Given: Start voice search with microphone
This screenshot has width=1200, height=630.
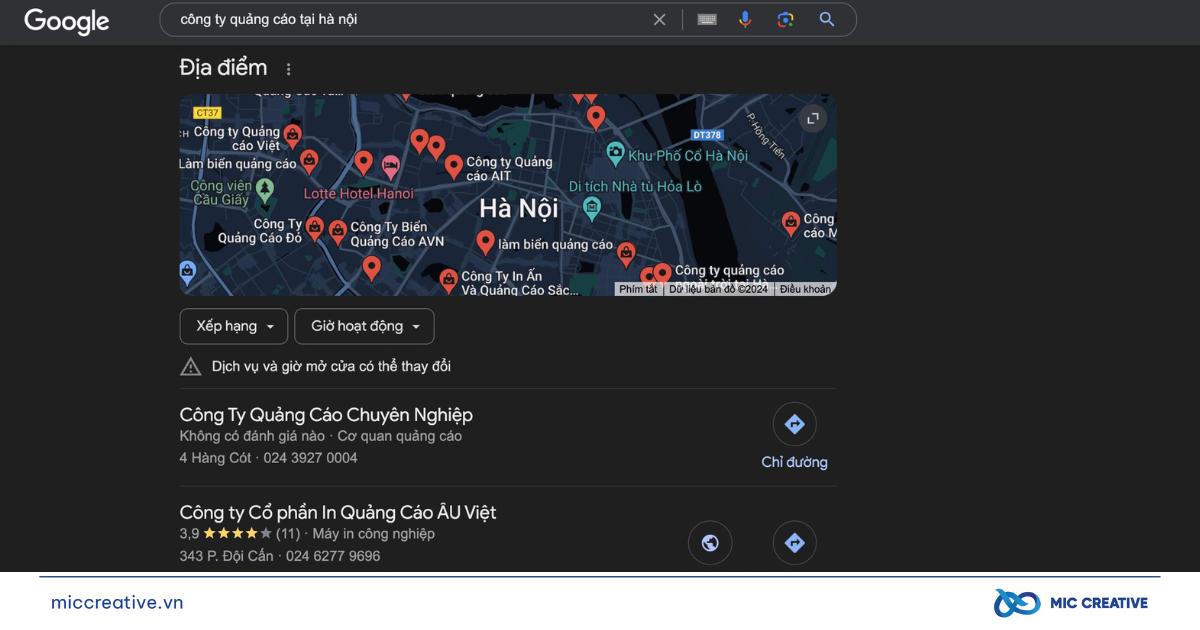Looking at the screenshot, I should click(745, 20).
